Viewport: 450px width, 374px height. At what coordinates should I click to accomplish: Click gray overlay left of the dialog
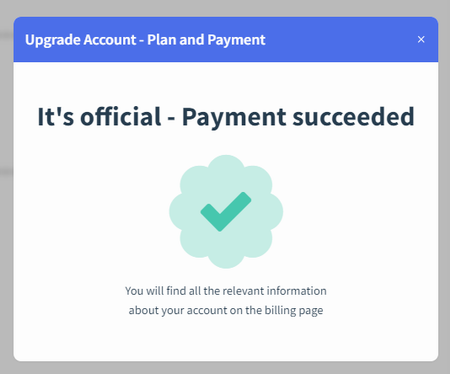pyautogui.click(x=6, y=200)
